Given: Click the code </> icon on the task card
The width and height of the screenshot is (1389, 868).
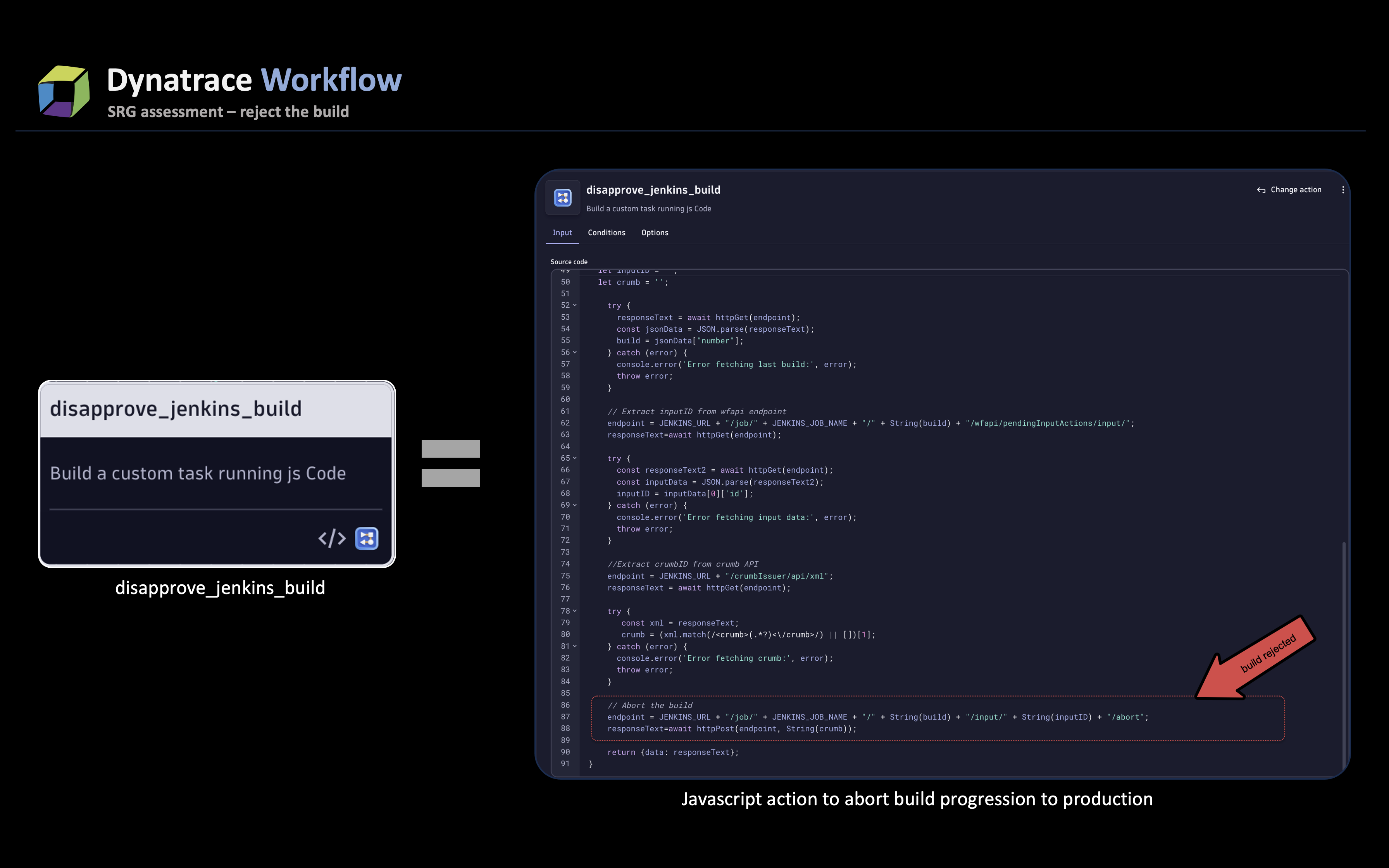Looking at the screenshot, I should [332, 539].
